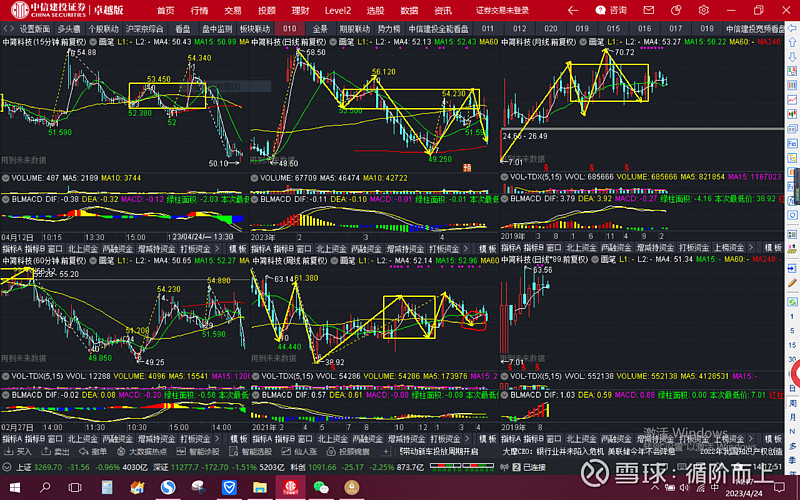800x500 pixels.
Task: Open the news headline 大摩CEO:银行业并未陷入危机
Action: click(x=554, y=452)
